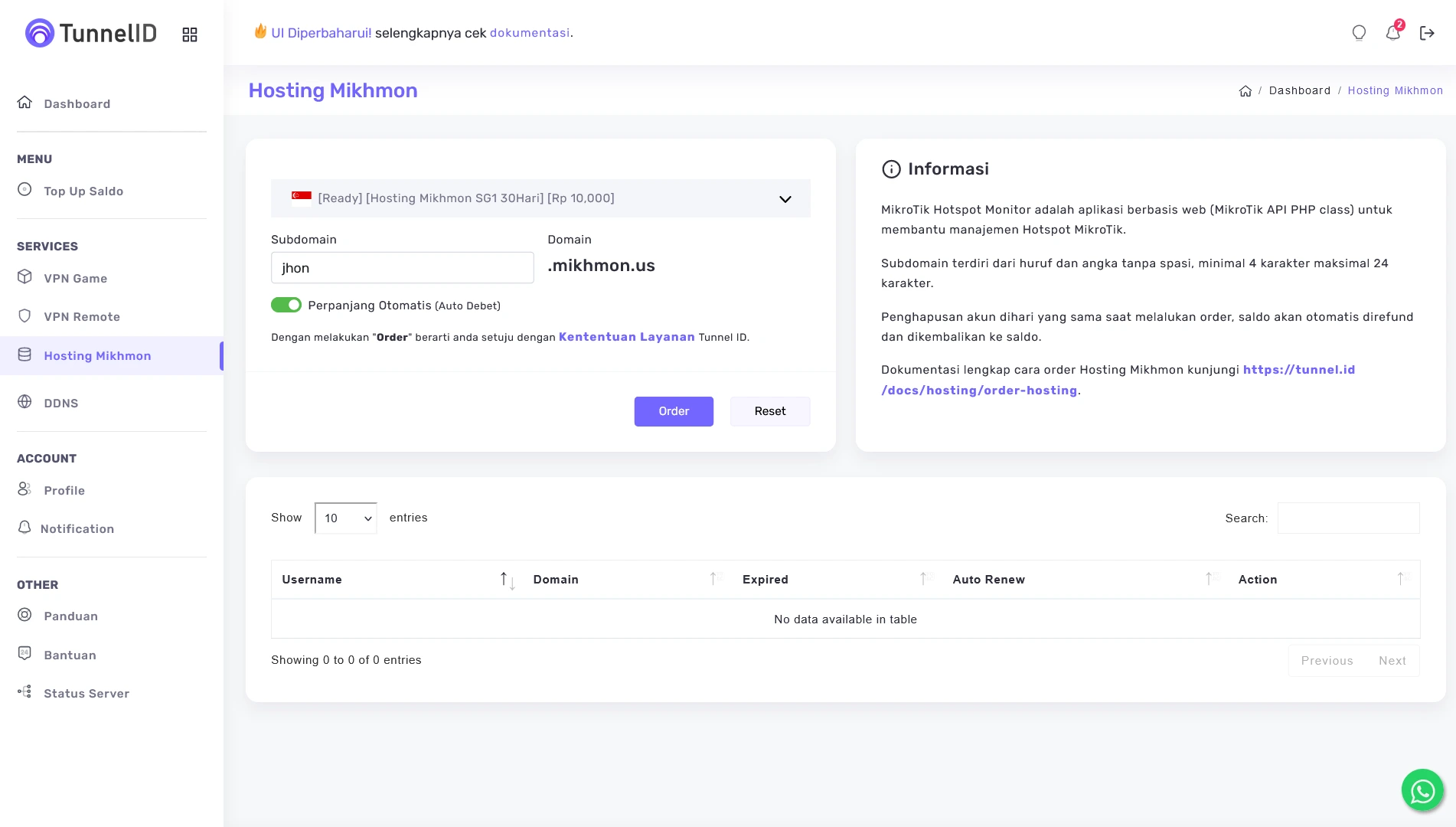Click the Informasi info circle icon
Viewport: 1456px width, 827px height.
891,169
